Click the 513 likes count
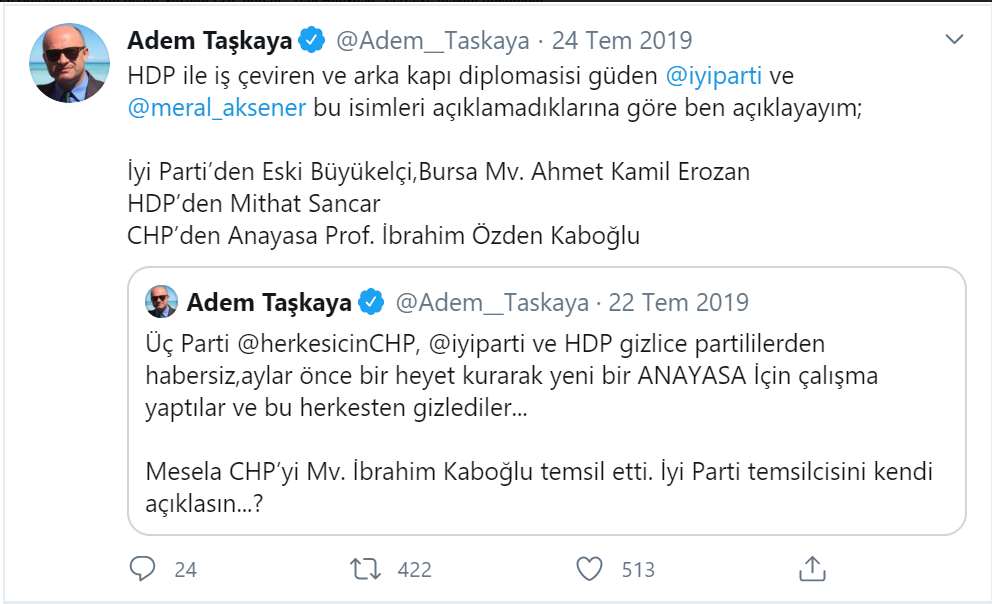 click(638, 570)
